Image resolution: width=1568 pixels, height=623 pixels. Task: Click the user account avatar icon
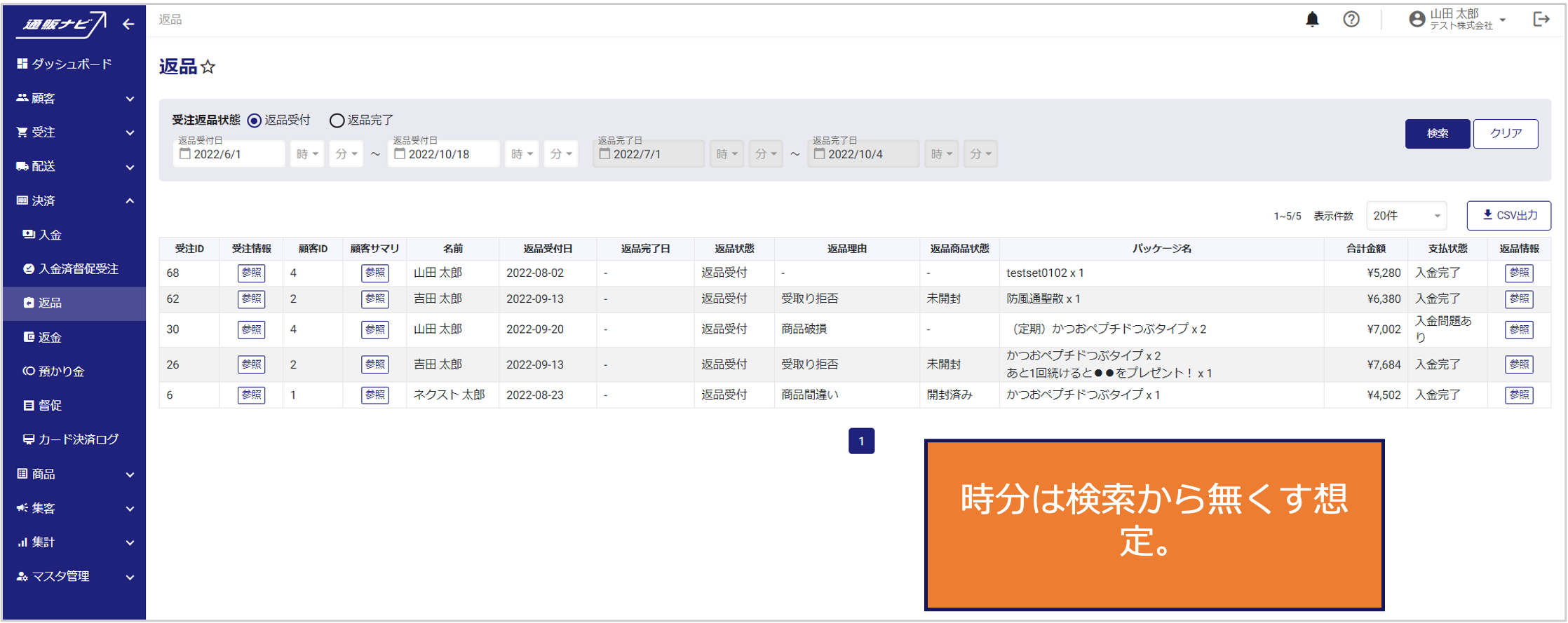point(1417,20)
